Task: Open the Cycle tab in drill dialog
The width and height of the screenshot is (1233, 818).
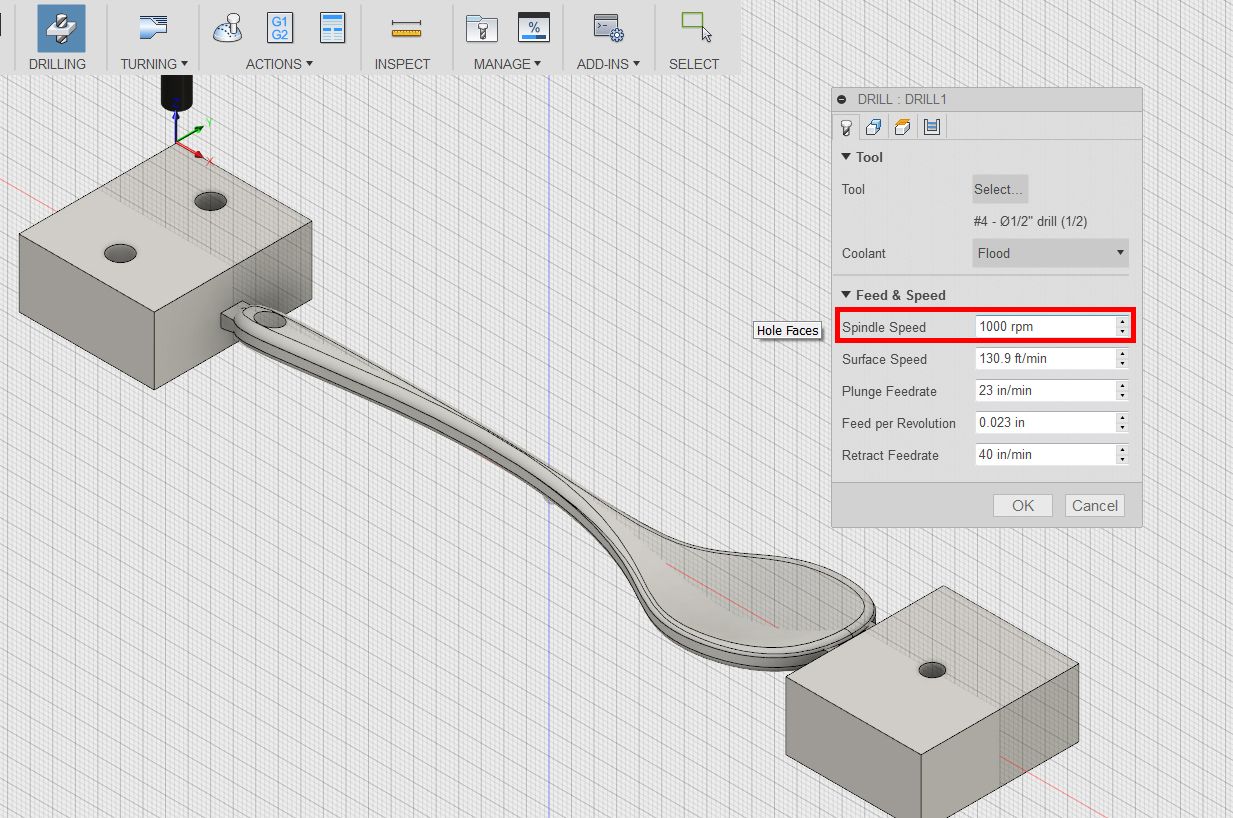Action: (932, 127)
